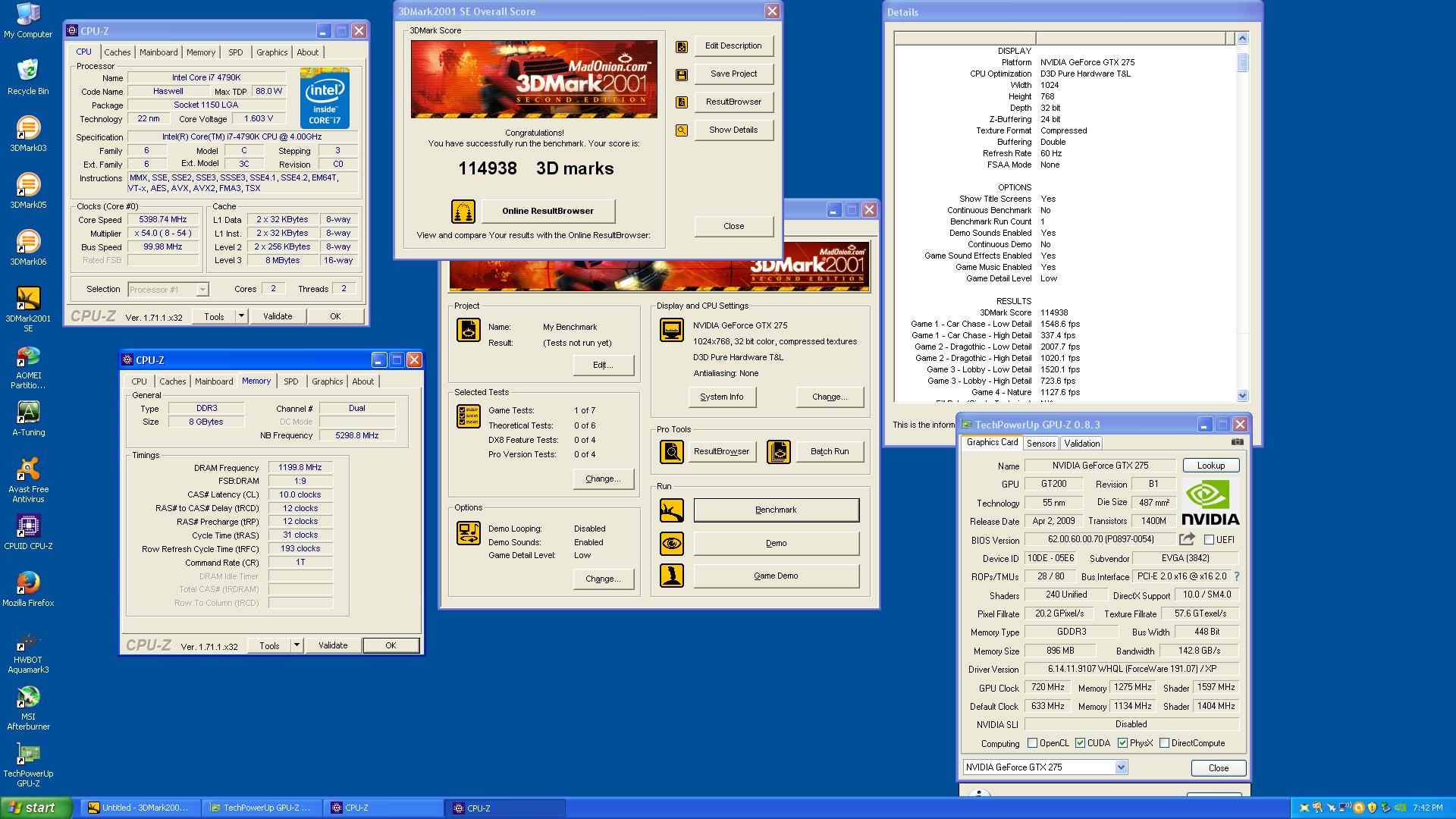Image resolution: width=1456 pixels, height=819 pixels.
Task: Click GPU-Z BIOS export share icon
Action: coord(1187,539)
